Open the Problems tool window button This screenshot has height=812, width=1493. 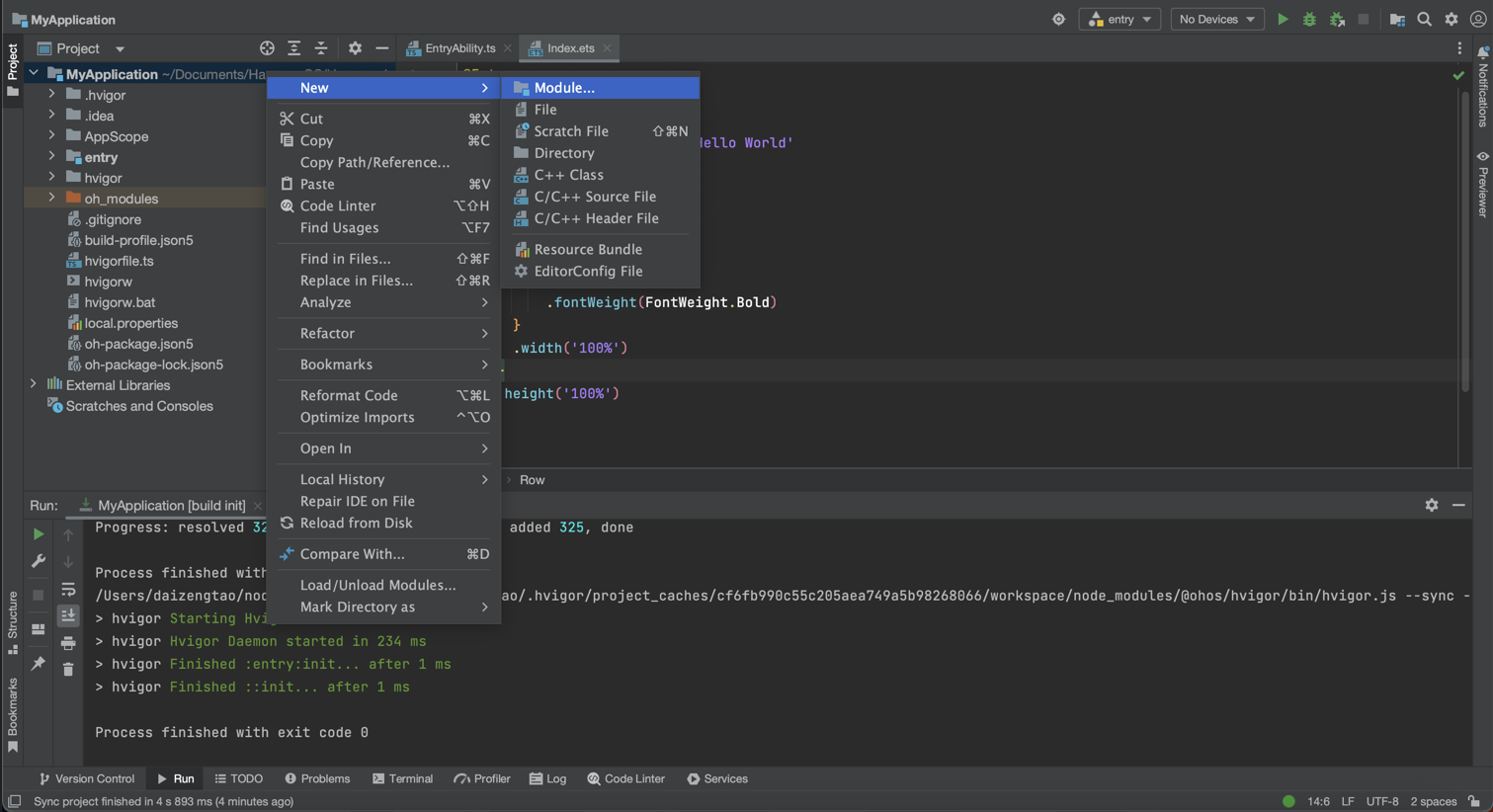[x=317, y=778]
